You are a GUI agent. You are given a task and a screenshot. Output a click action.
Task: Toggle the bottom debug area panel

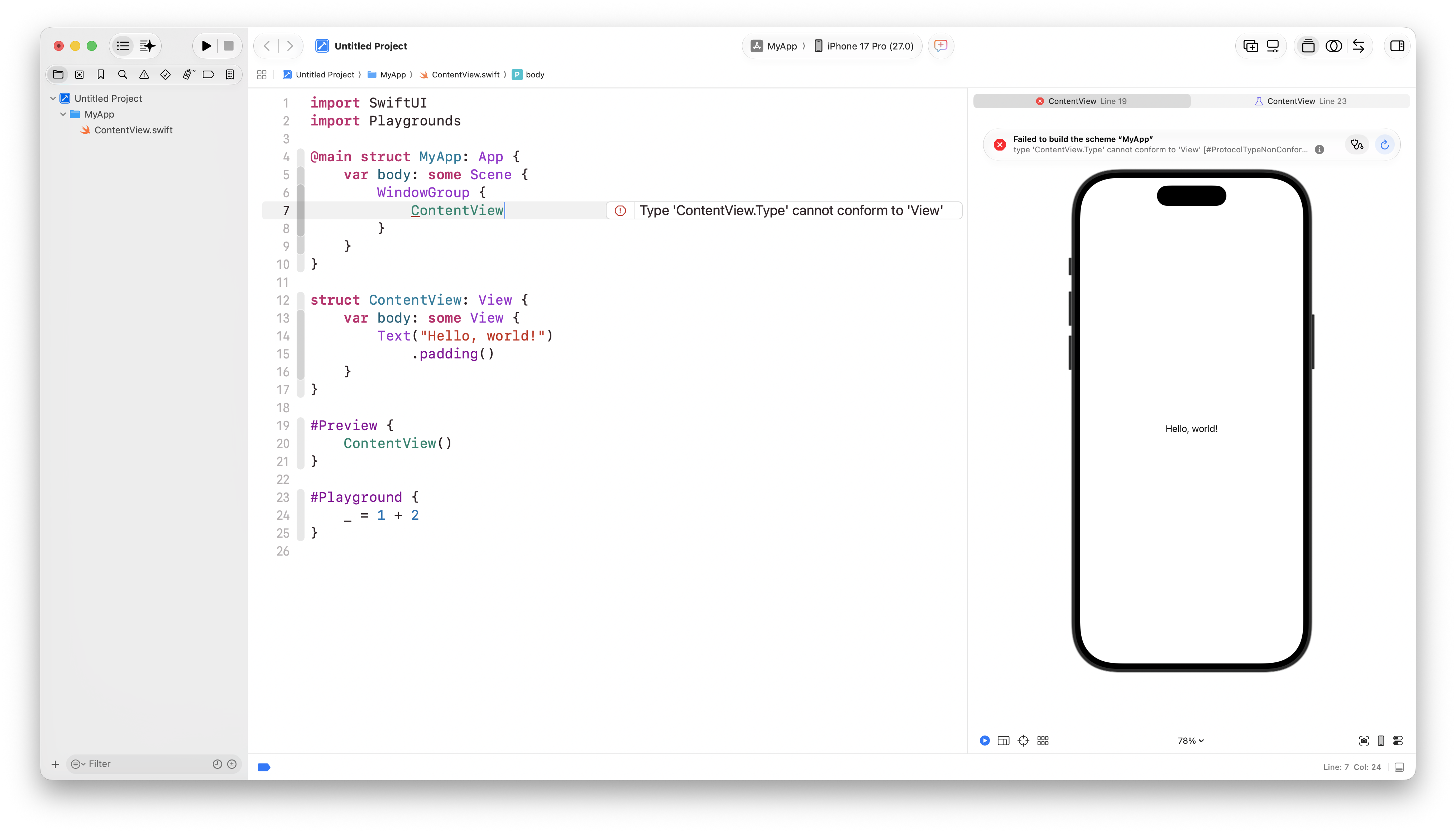[1399, 767]
